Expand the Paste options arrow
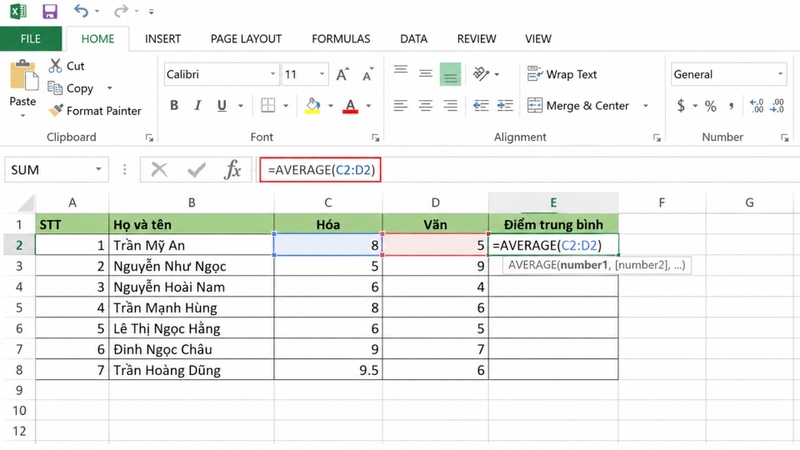This screenshot has height=450, width=800. 22,116
